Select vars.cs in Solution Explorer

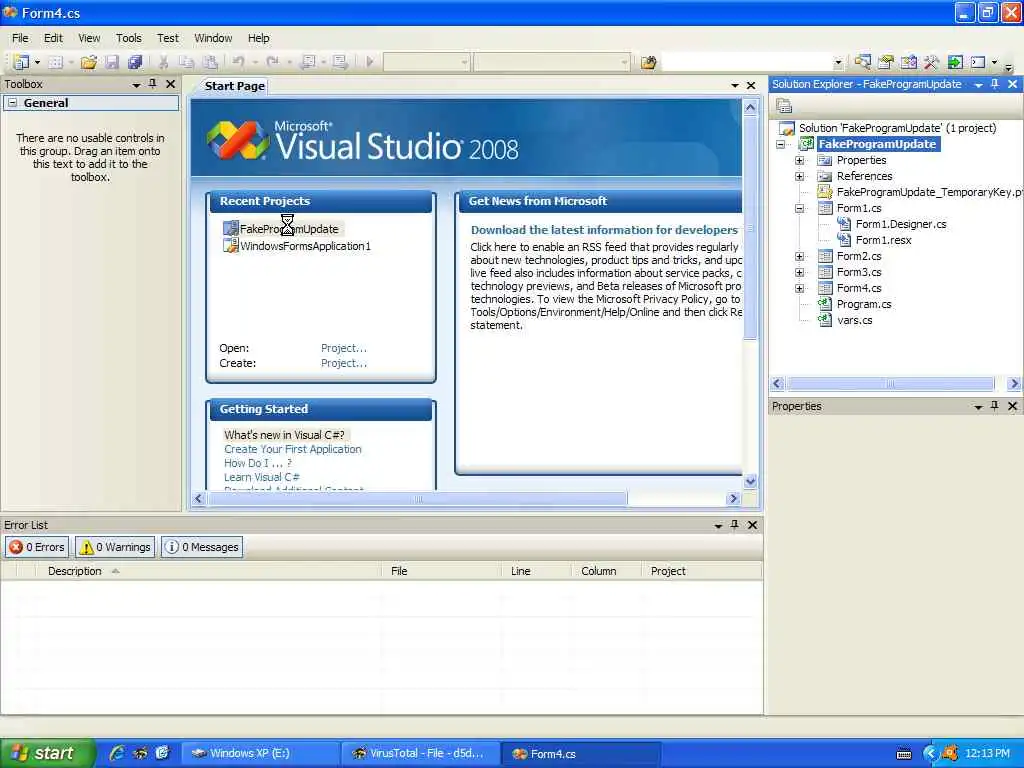pyautogui.click(x=854, y=320)
